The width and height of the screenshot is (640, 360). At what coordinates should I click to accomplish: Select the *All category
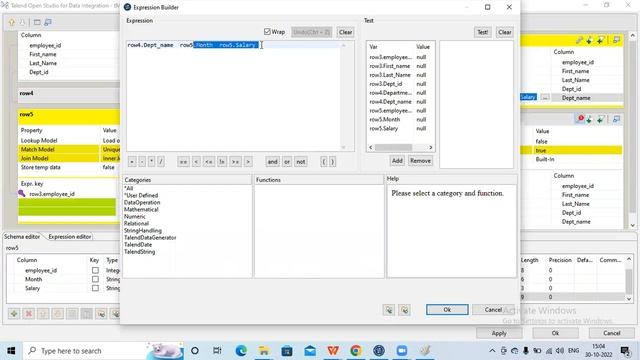coord(129,188)
